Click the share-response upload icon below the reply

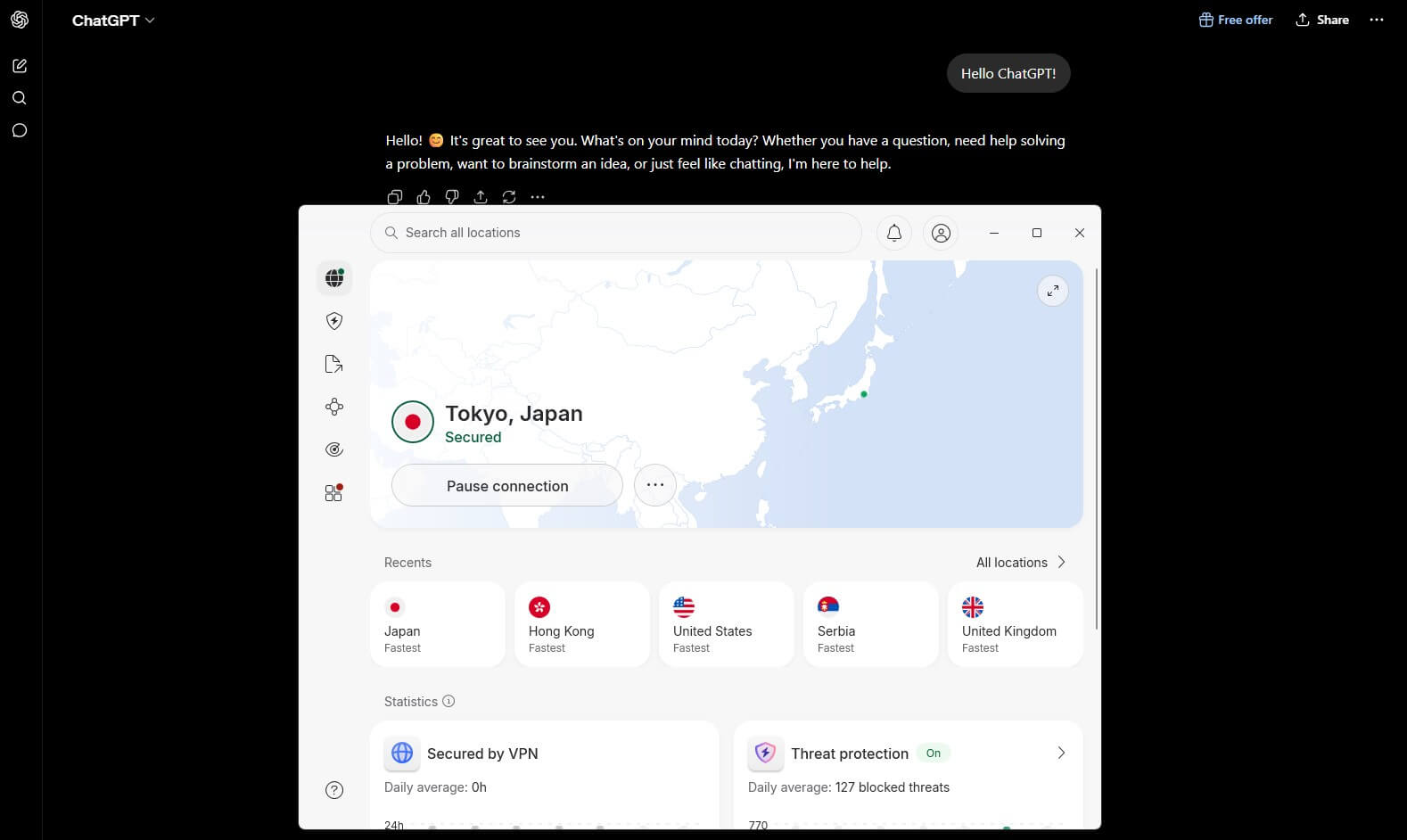(481, 197)
